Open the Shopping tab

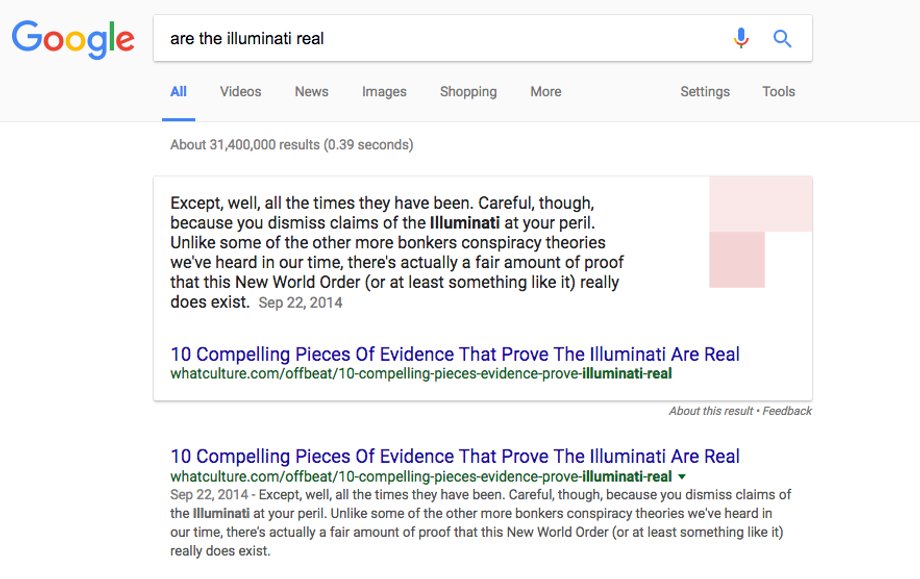tap(468, 92)
